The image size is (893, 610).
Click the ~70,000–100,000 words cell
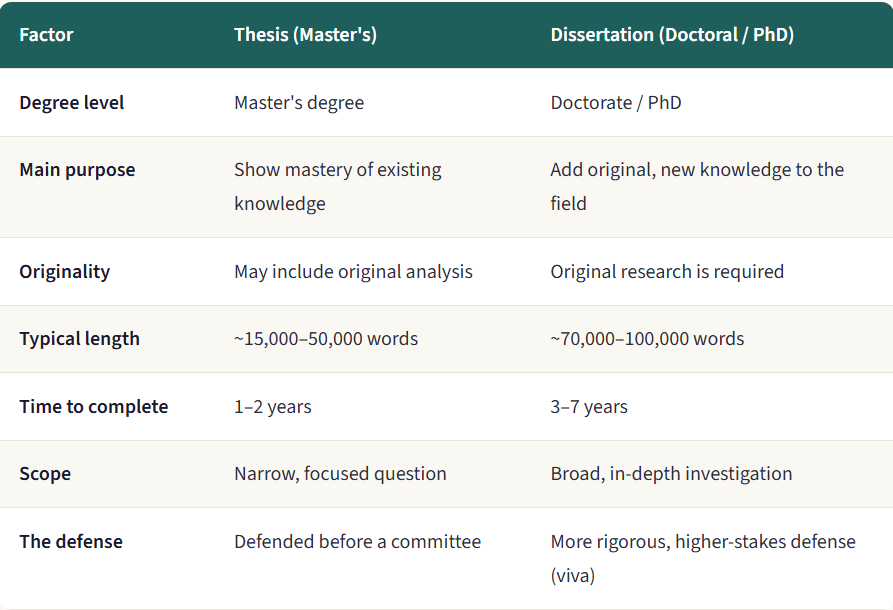[647, 339]
